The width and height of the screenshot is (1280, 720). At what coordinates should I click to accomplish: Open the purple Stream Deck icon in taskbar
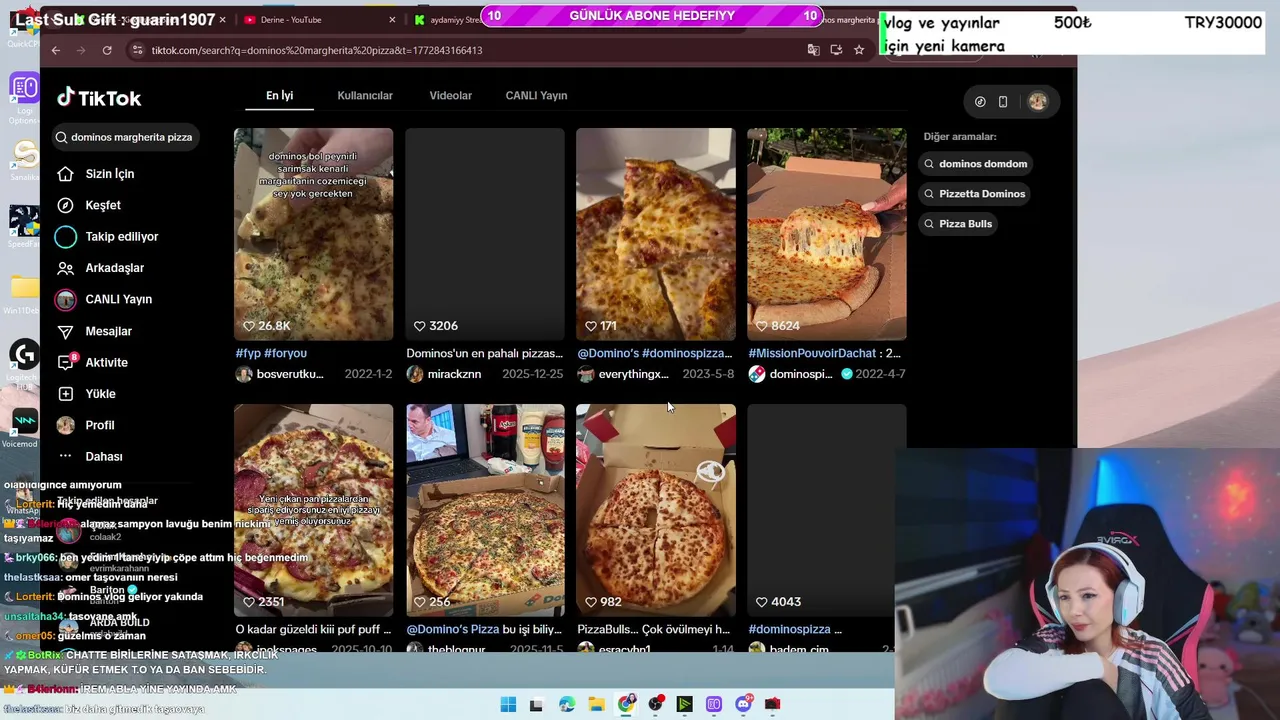pos(714,704)
